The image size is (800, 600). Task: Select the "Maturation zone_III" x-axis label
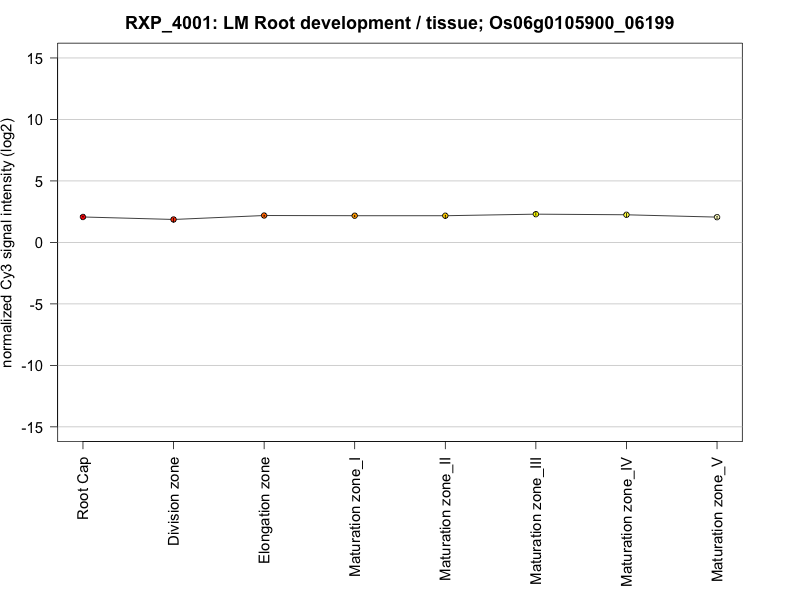coord(536,520)
